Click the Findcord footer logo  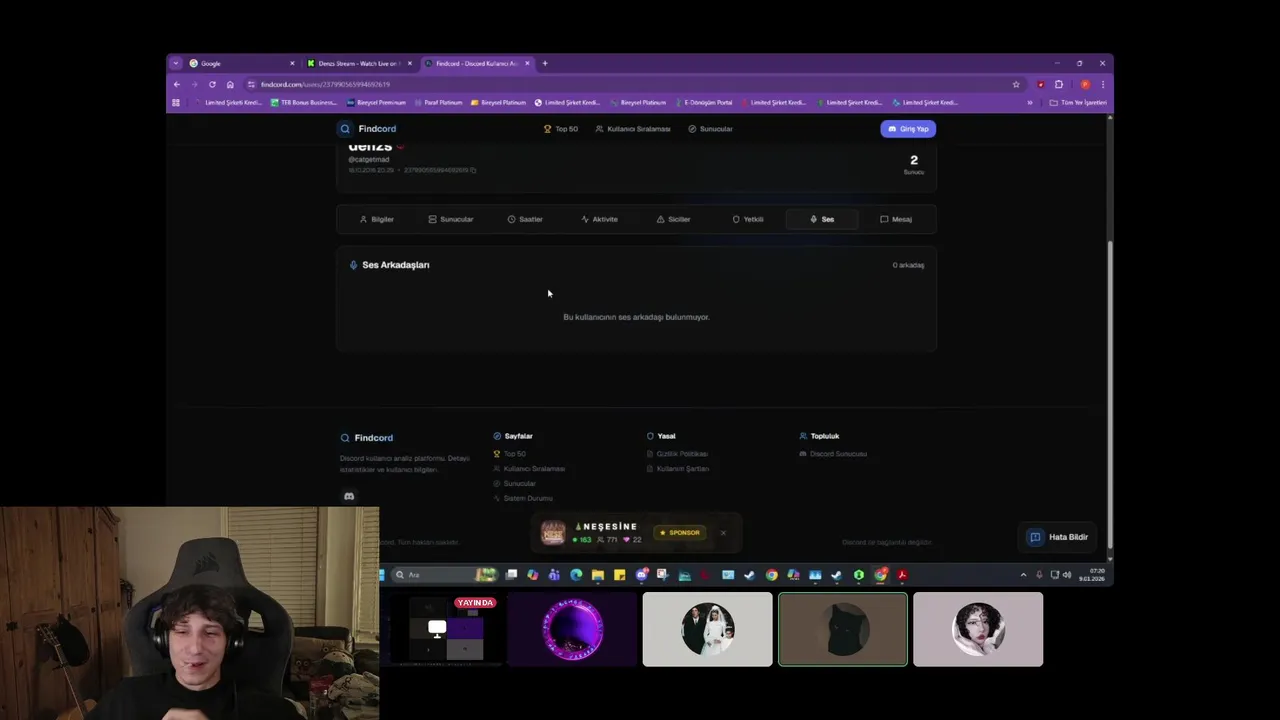coord(367,438)
